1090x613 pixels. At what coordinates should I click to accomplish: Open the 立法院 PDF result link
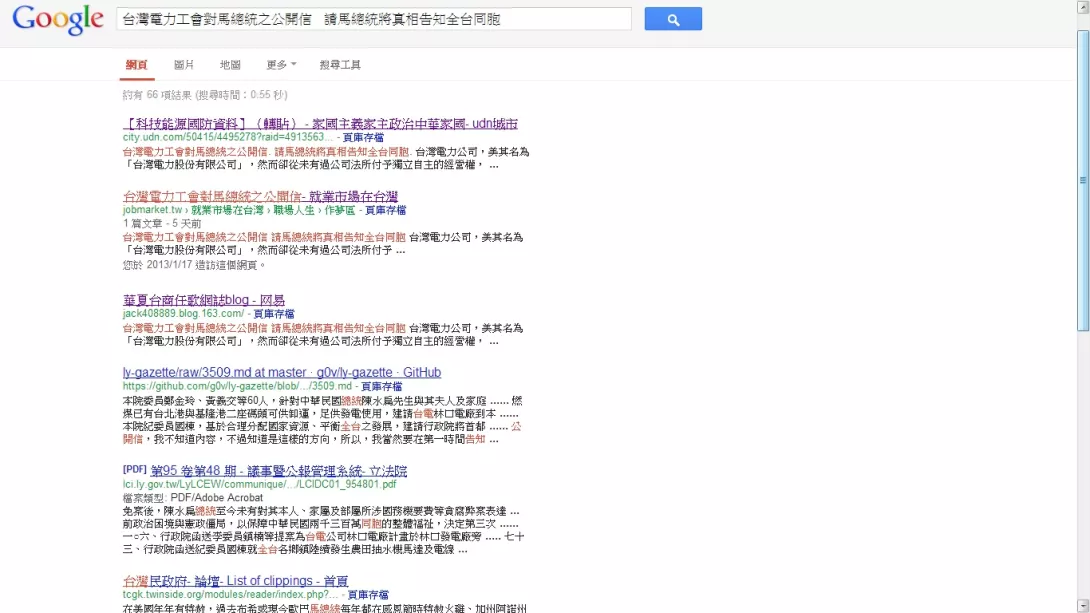[x=278, y=470]
